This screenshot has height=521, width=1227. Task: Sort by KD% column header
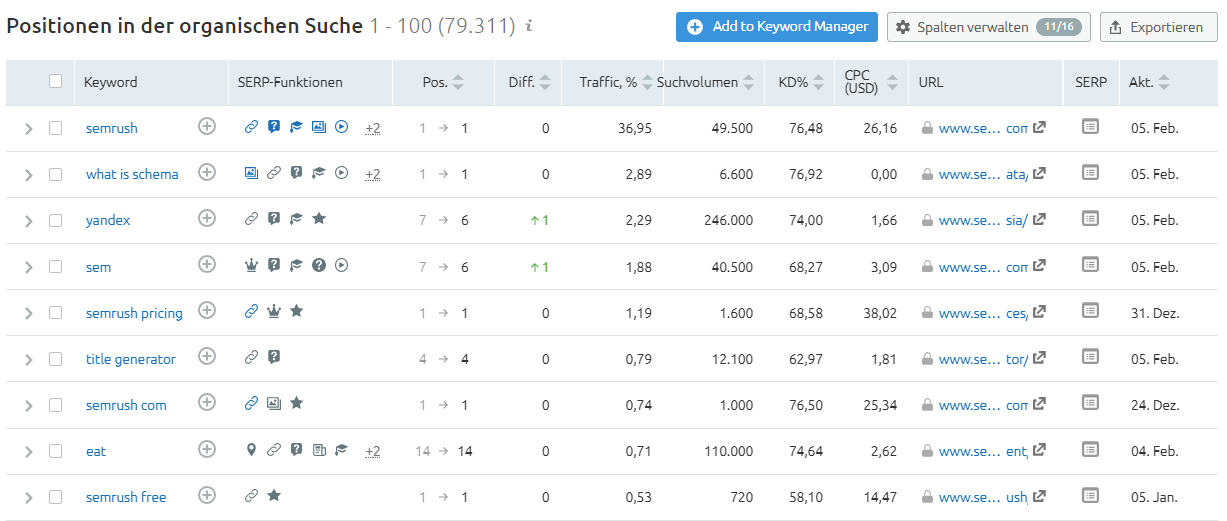801,82
